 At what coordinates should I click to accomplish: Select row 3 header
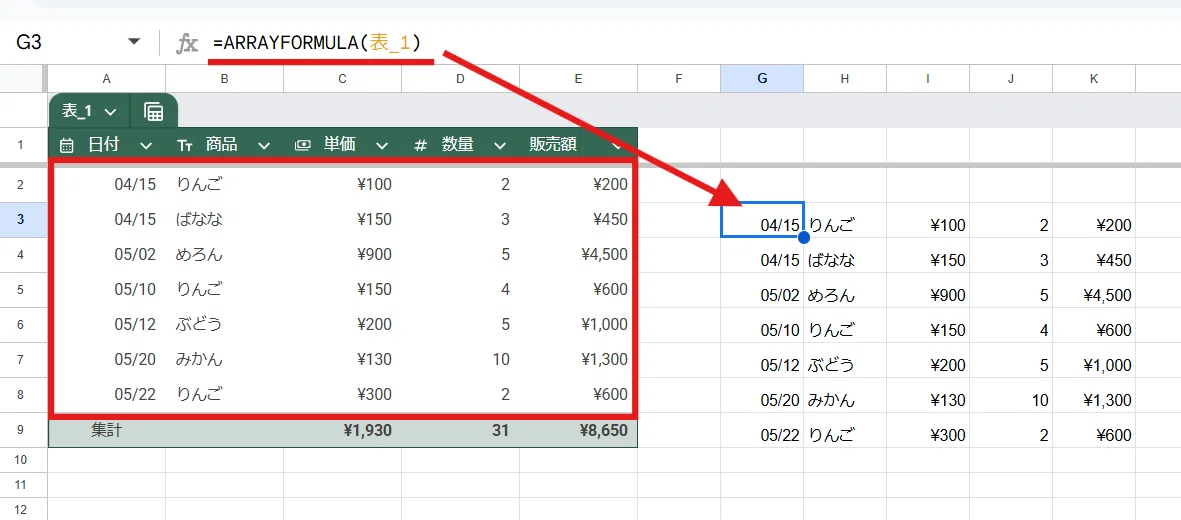[x=20, y=219]
